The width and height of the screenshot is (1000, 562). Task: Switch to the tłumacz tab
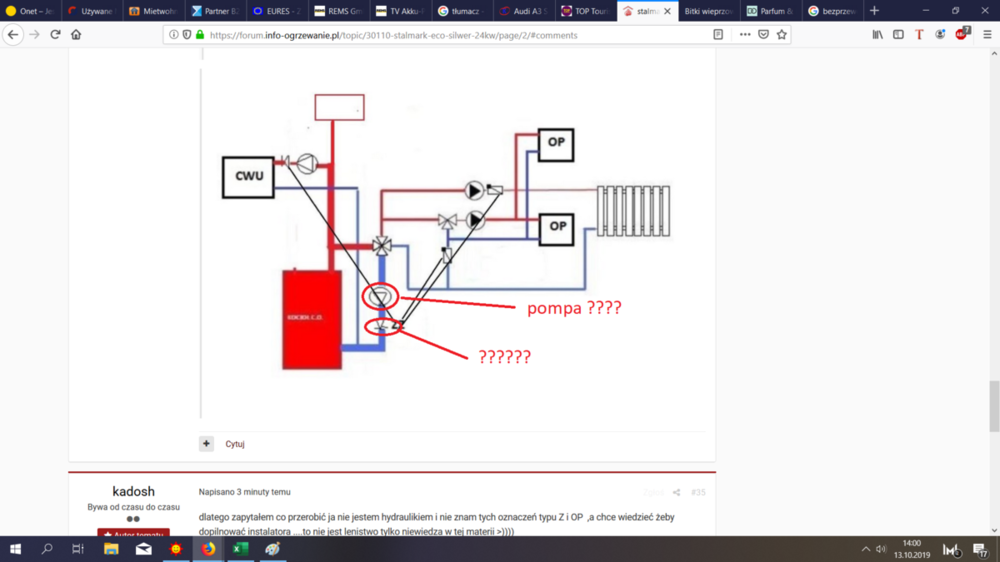(462, 11)
